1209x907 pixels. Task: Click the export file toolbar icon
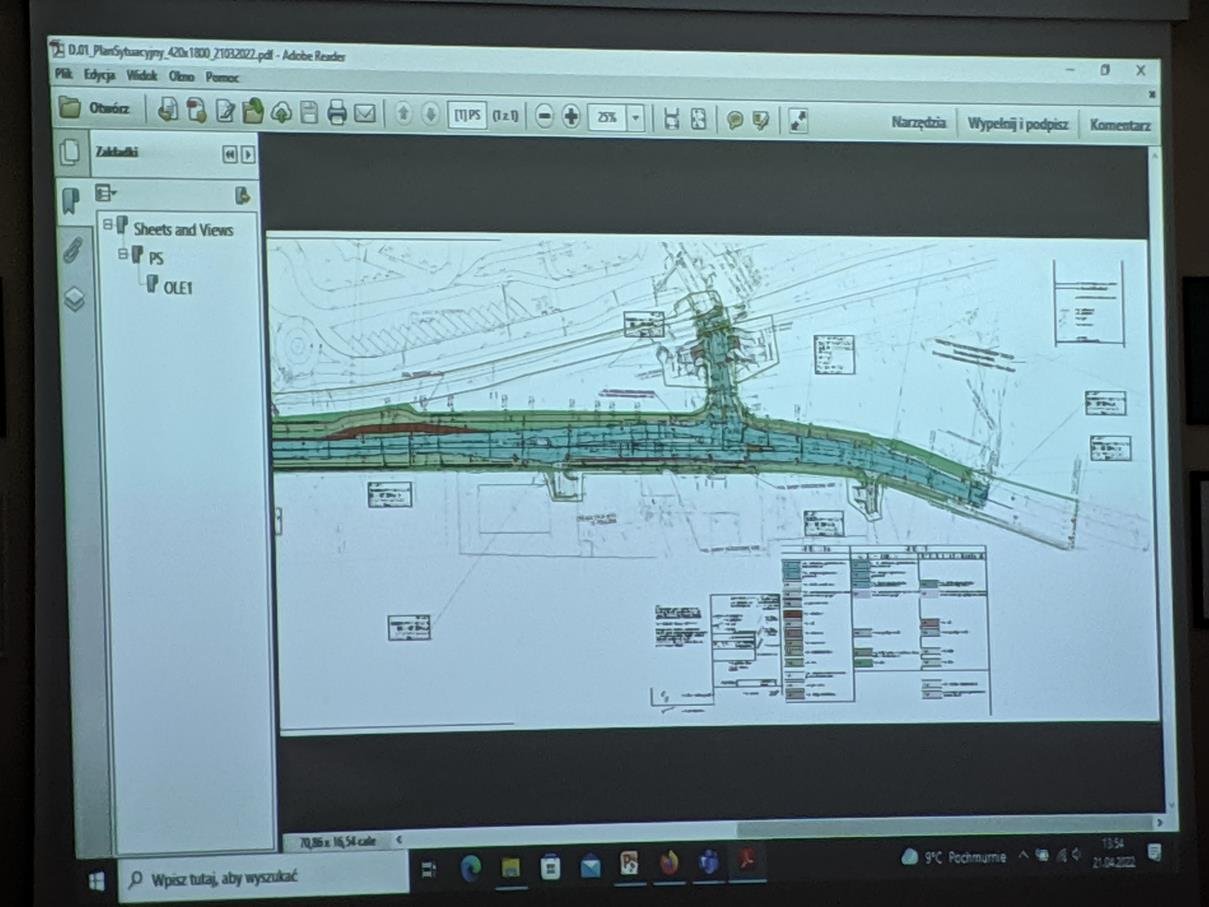tap(253, 112)
